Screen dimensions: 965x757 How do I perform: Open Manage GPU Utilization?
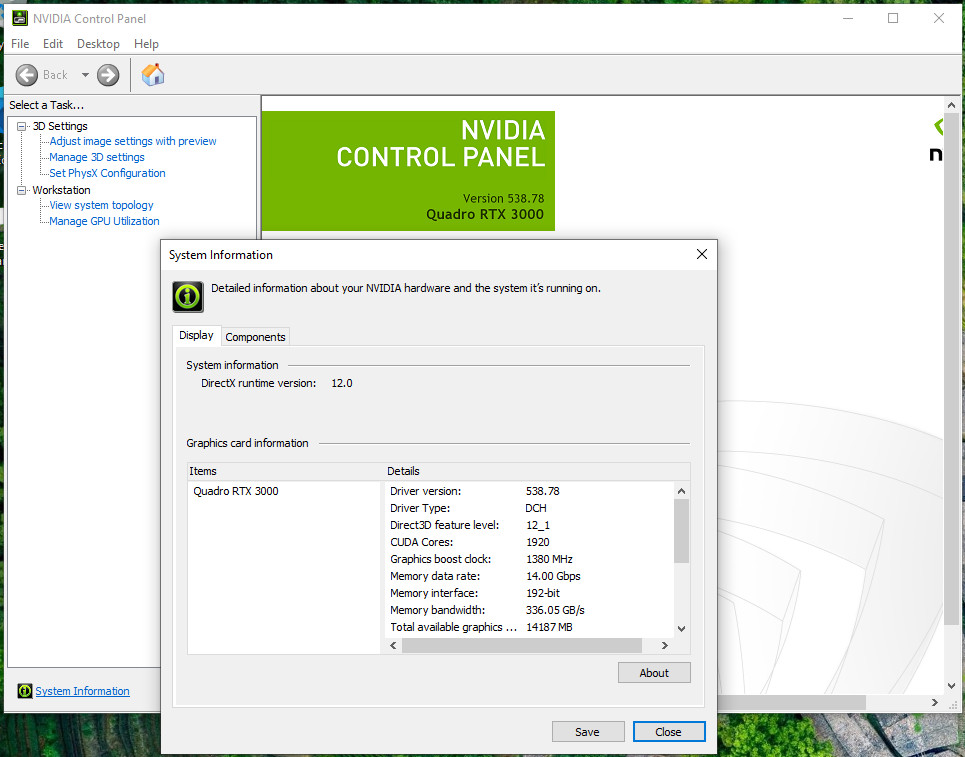104,221
